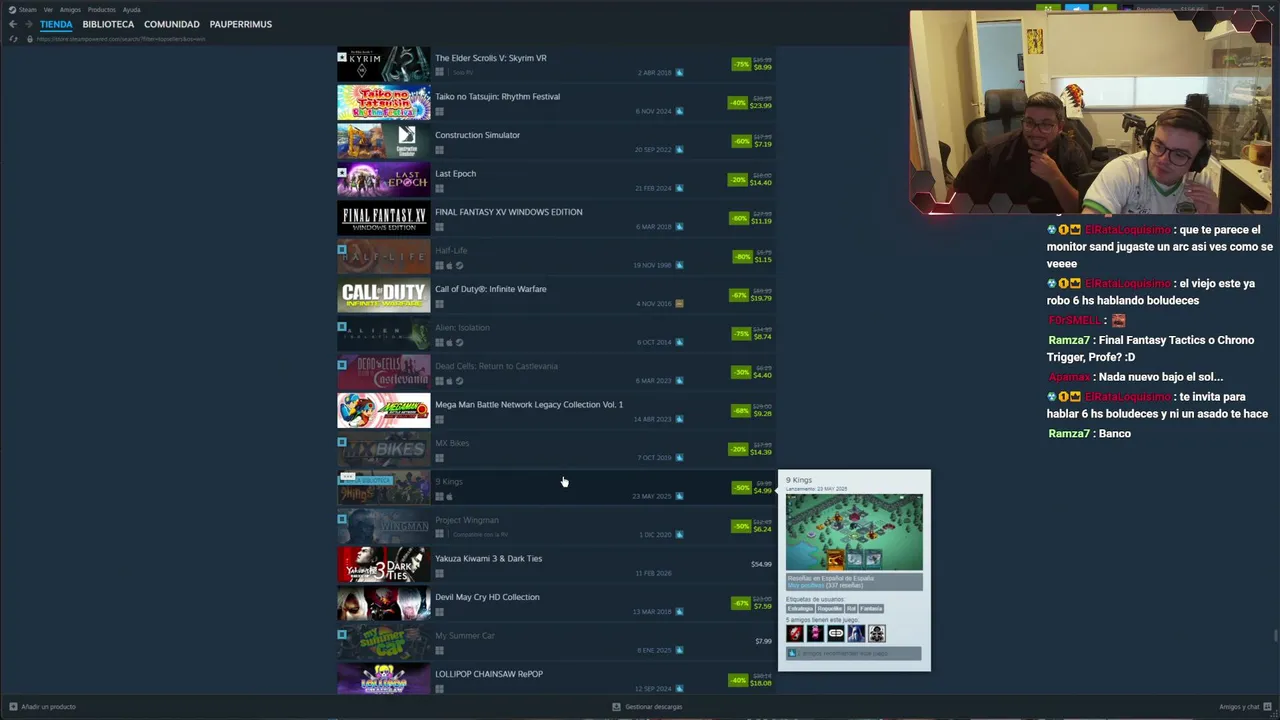Screen dimensions: 1280x720
Task: Click the library marker on MX Bikes capsule
Action: (342, 442)
